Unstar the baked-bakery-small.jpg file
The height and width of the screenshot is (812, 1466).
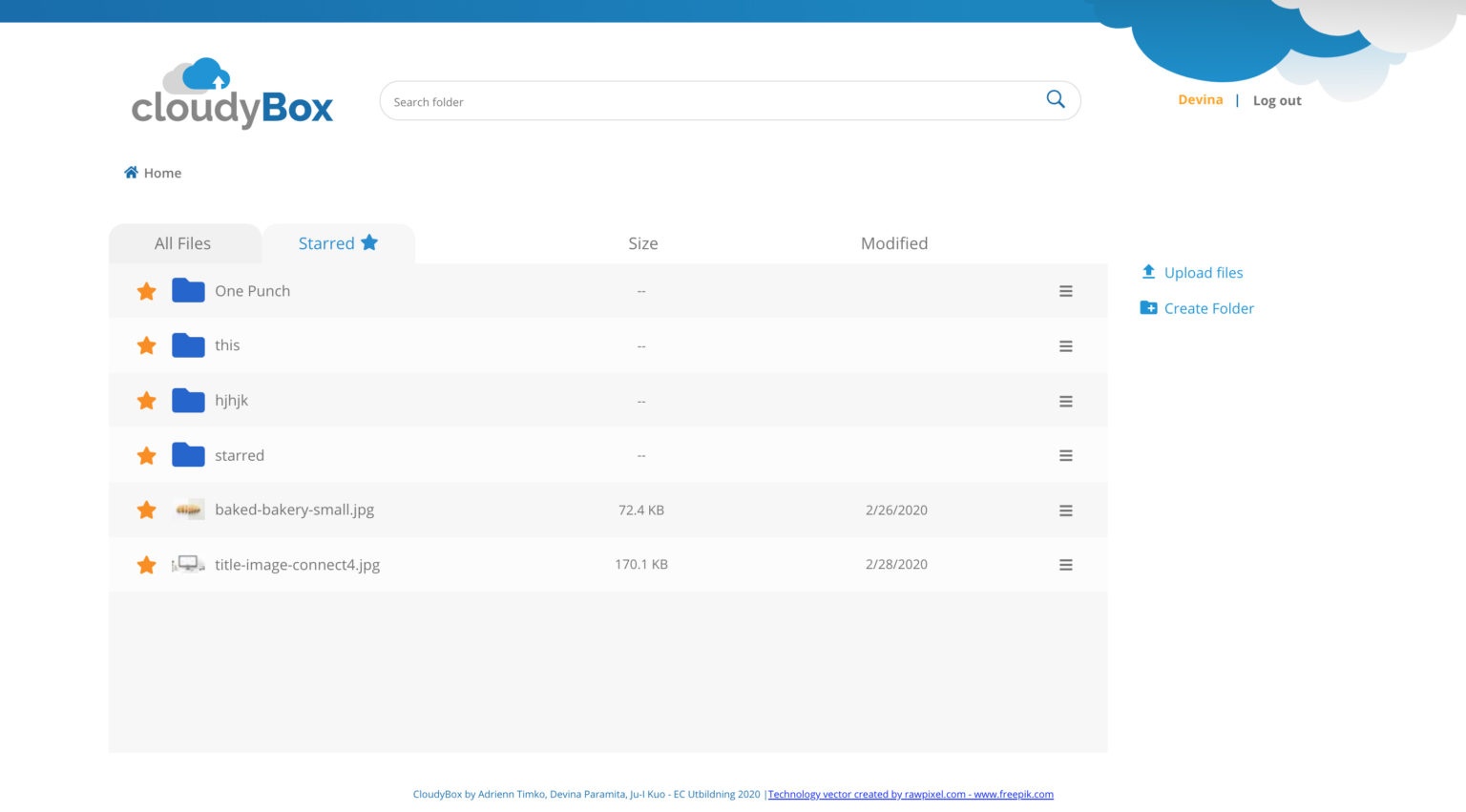[146, 510]
